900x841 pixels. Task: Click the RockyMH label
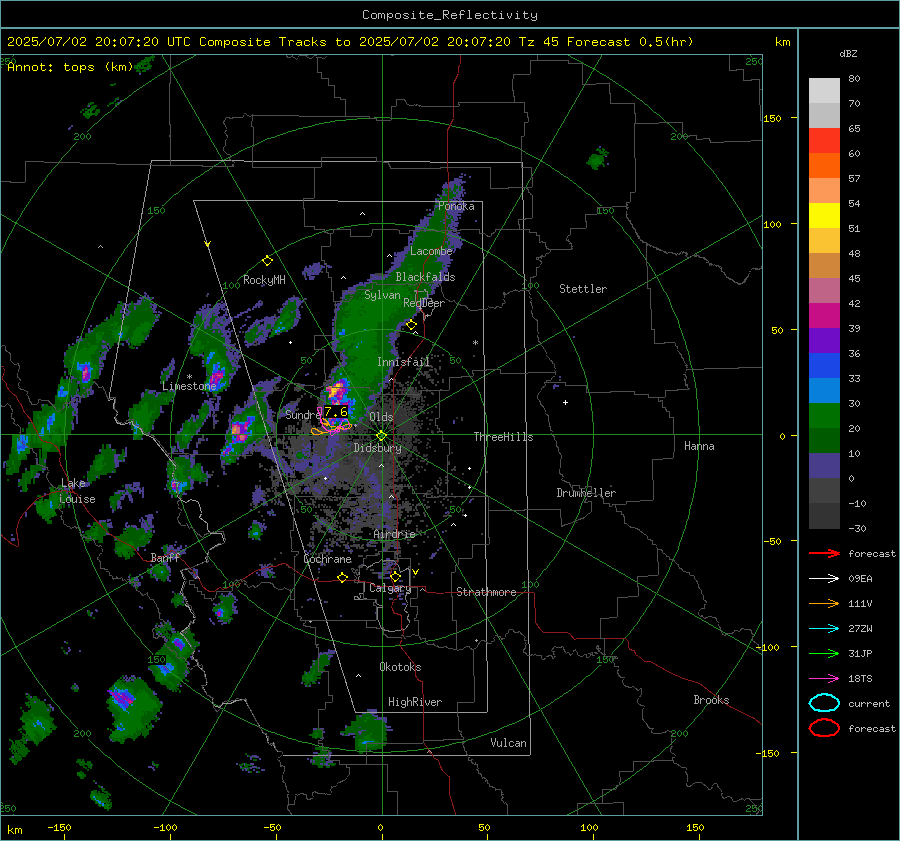click(x=264, y=280)
